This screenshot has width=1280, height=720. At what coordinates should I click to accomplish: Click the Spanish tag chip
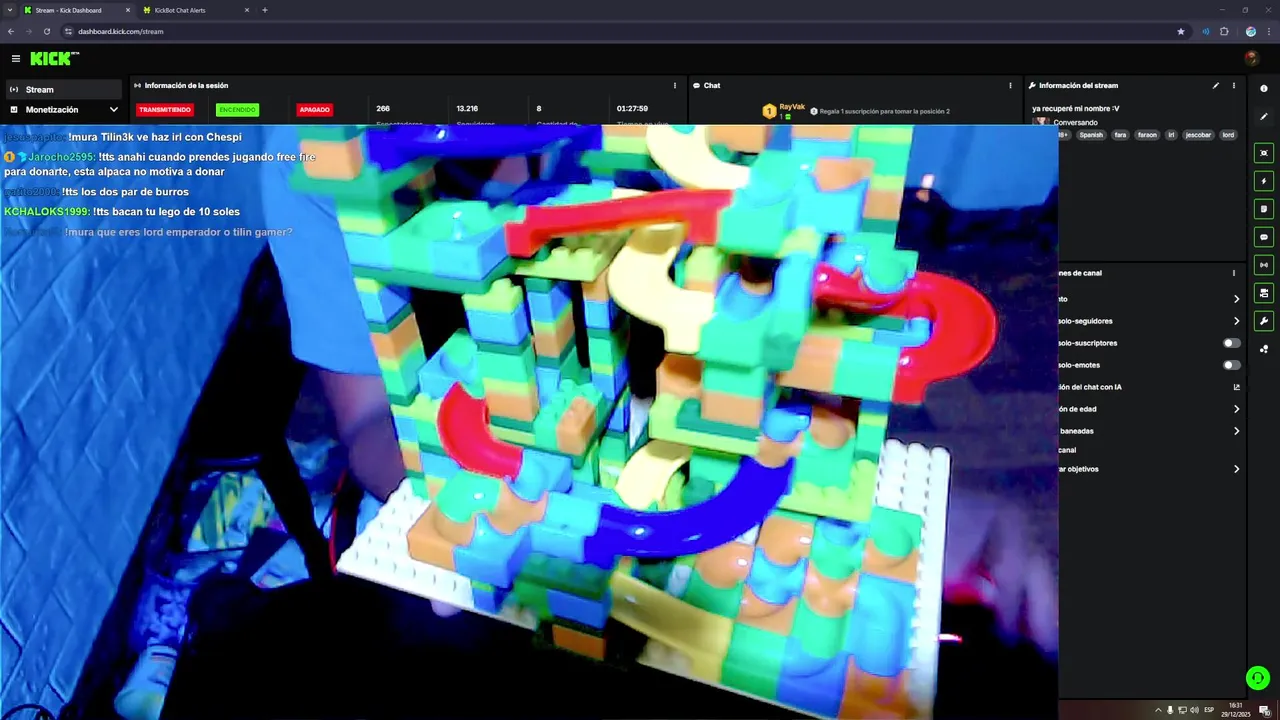tap(1091, 135)
